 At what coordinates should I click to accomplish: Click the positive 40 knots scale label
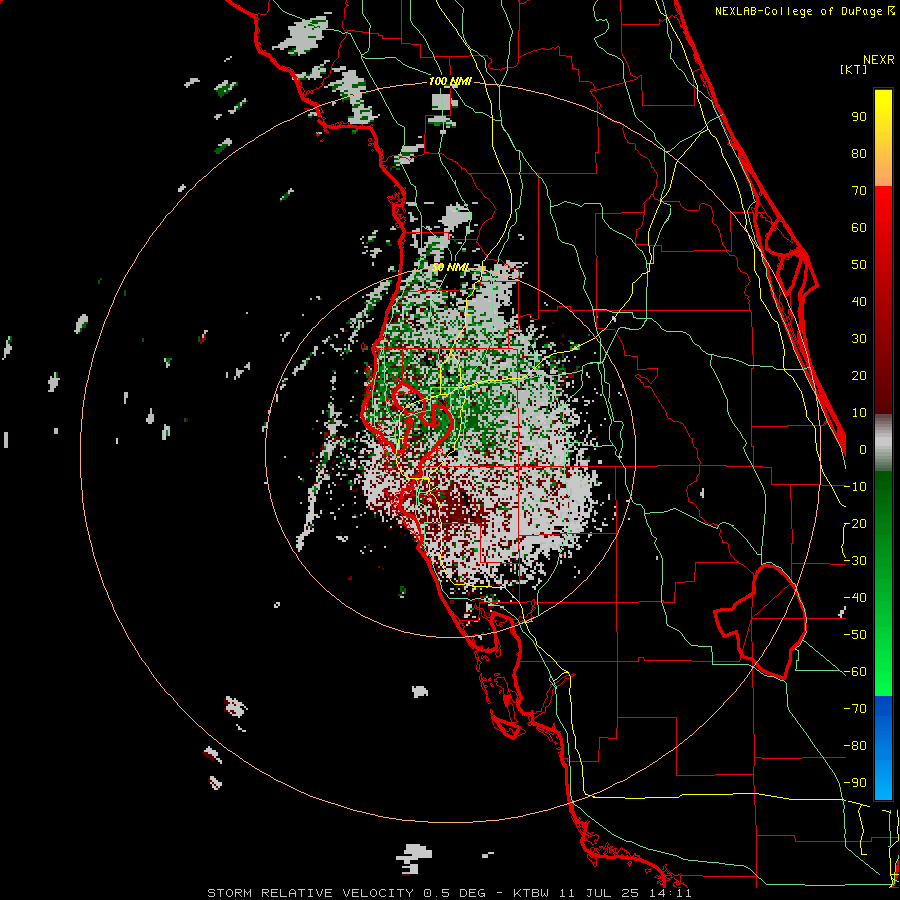click(x=859, y=301)
